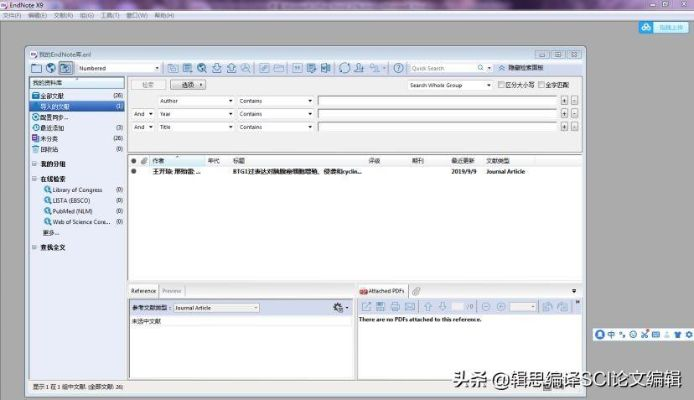Click the cloud upload button at top right

[663, 27]
